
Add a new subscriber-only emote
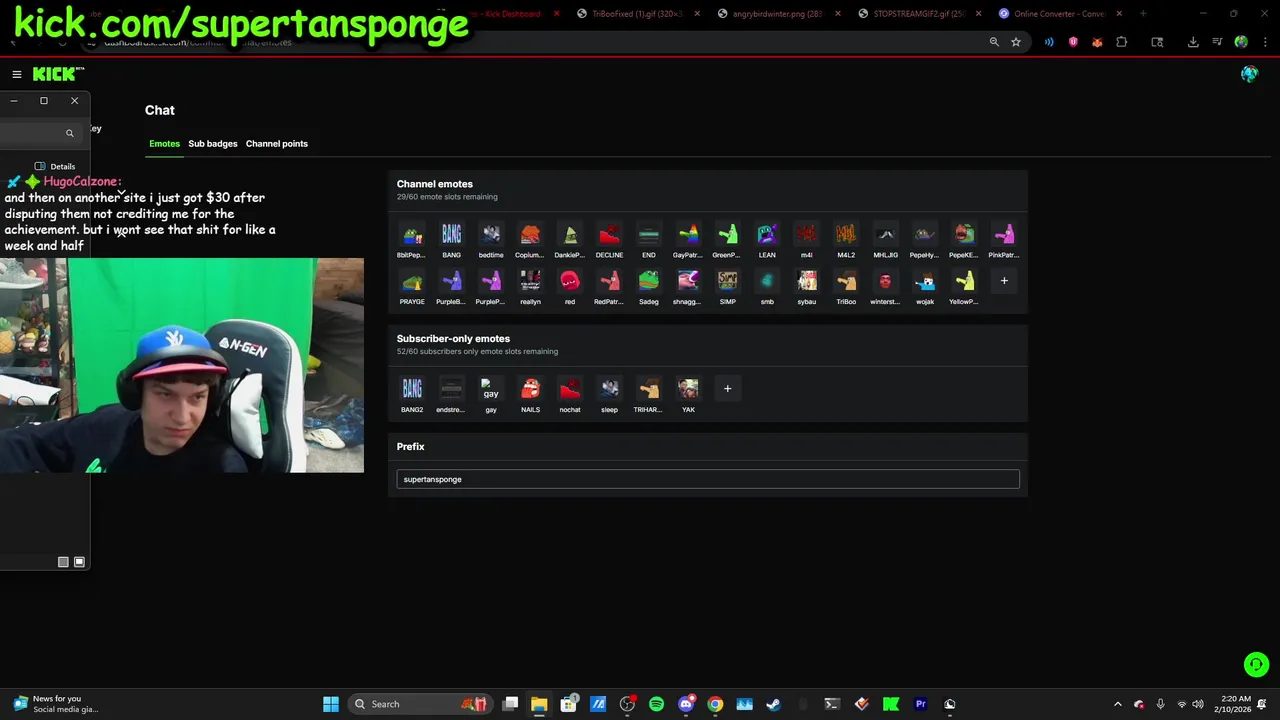727,388
